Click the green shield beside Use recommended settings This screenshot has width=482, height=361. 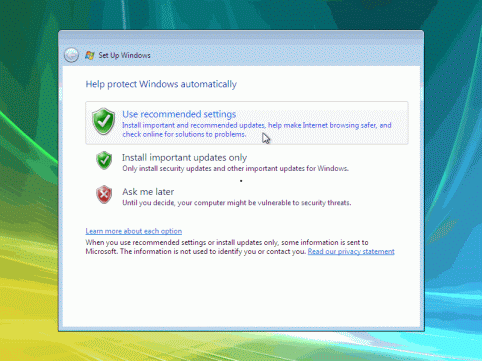click(x=104, y=121)
